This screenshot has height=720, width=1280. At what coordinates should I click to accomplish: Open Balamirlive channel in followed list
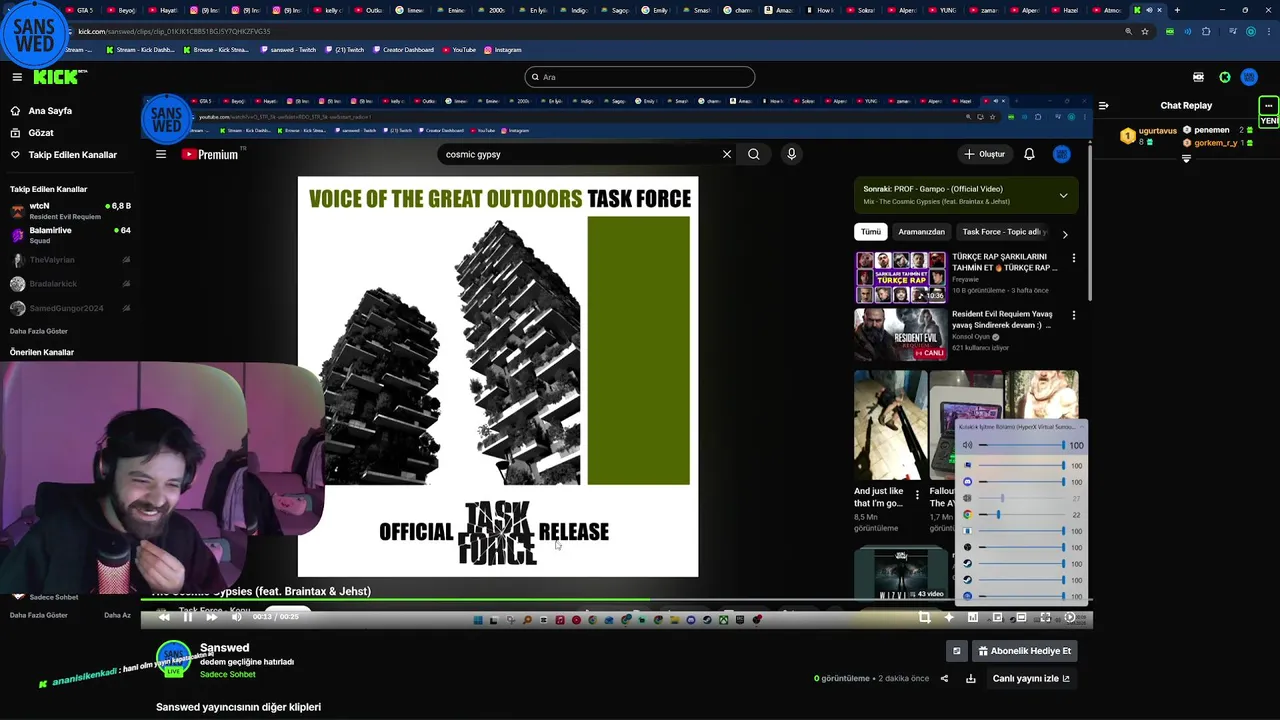70,235
